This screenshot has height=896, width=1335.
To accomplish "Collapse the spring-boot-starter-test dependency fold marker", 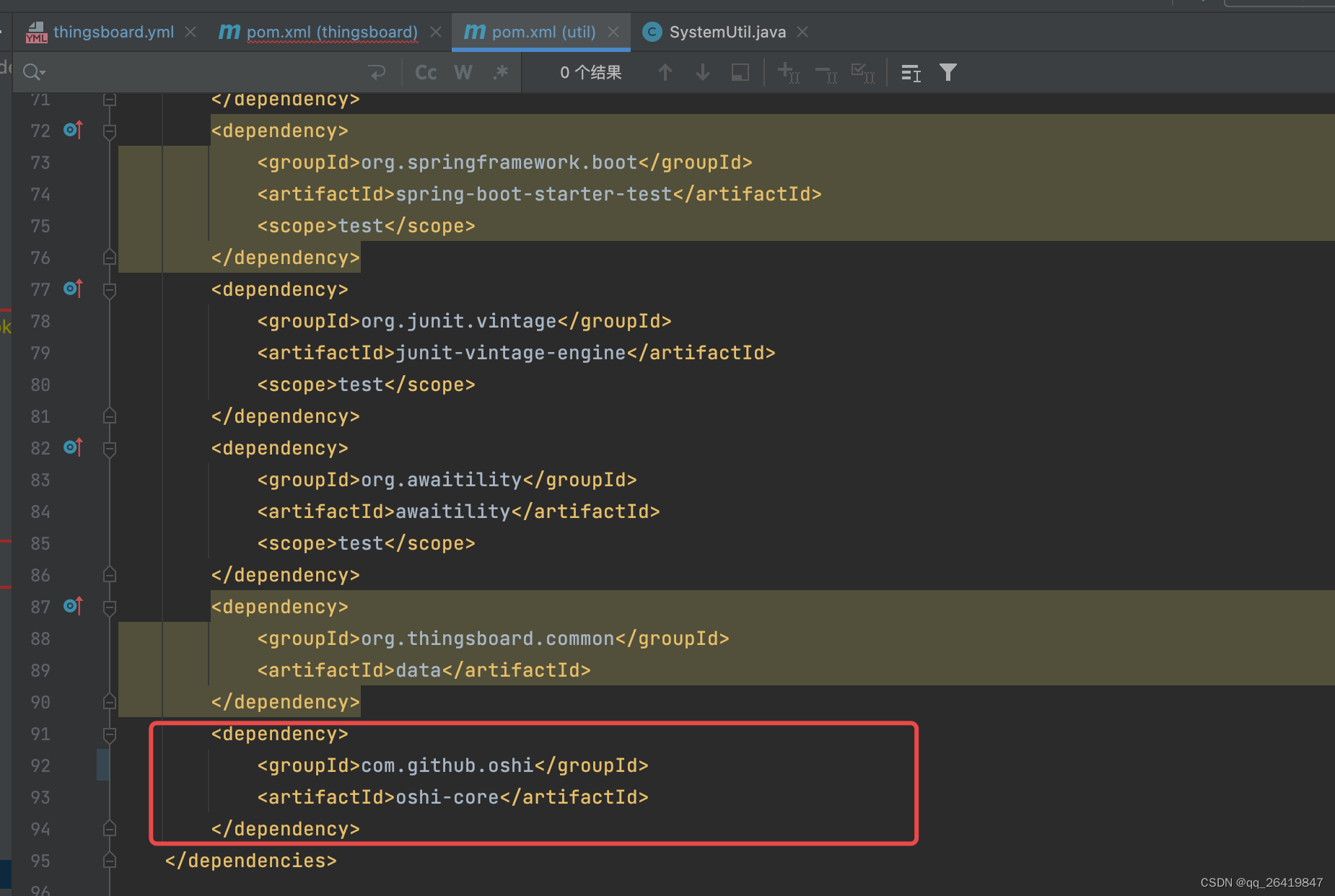I will click(110, 131).
